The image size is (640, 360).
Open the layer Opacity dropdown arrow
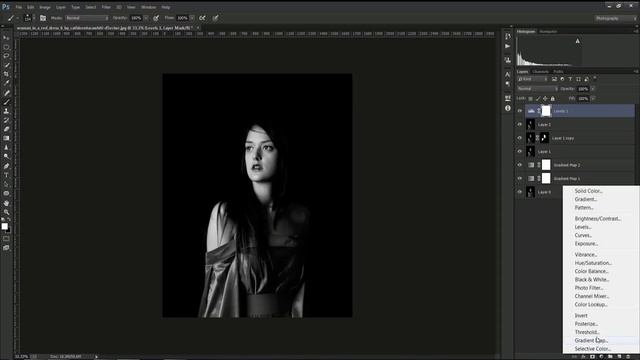coord(593,89)
